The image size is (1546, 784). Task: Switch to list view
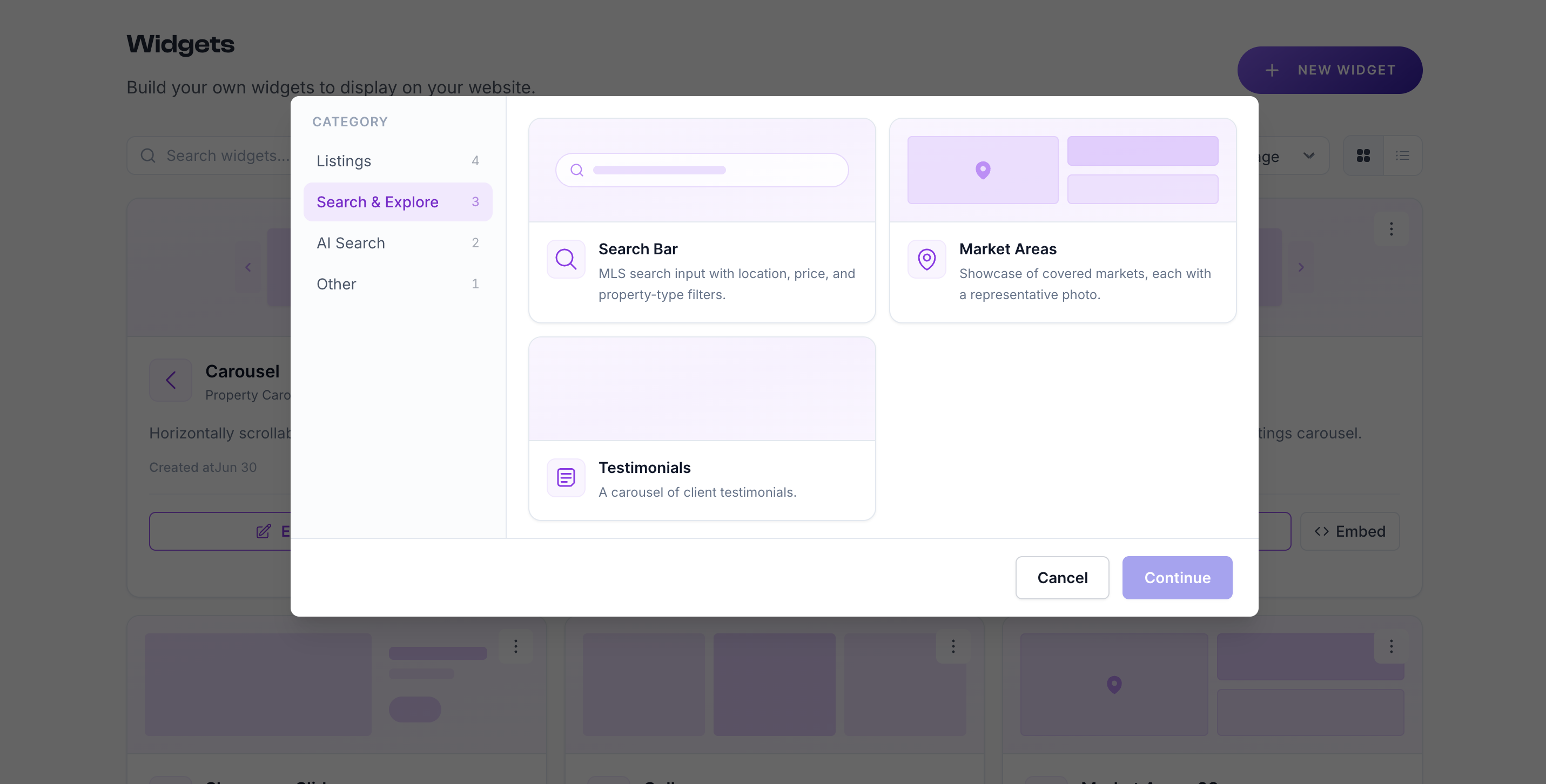point(1402,156)
